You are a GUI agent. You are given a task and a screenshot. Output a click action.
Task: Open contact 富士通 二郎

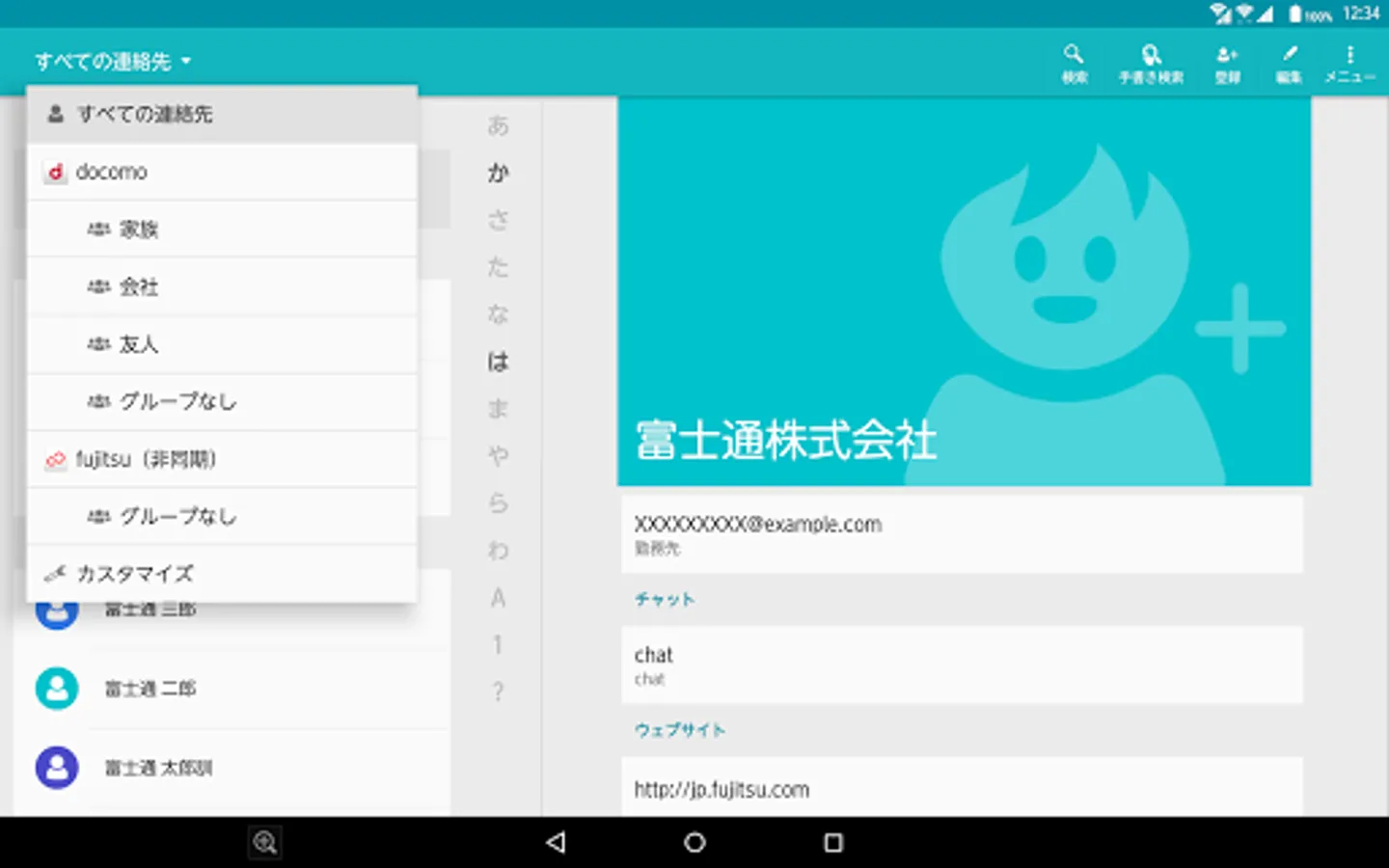point(231,689)
